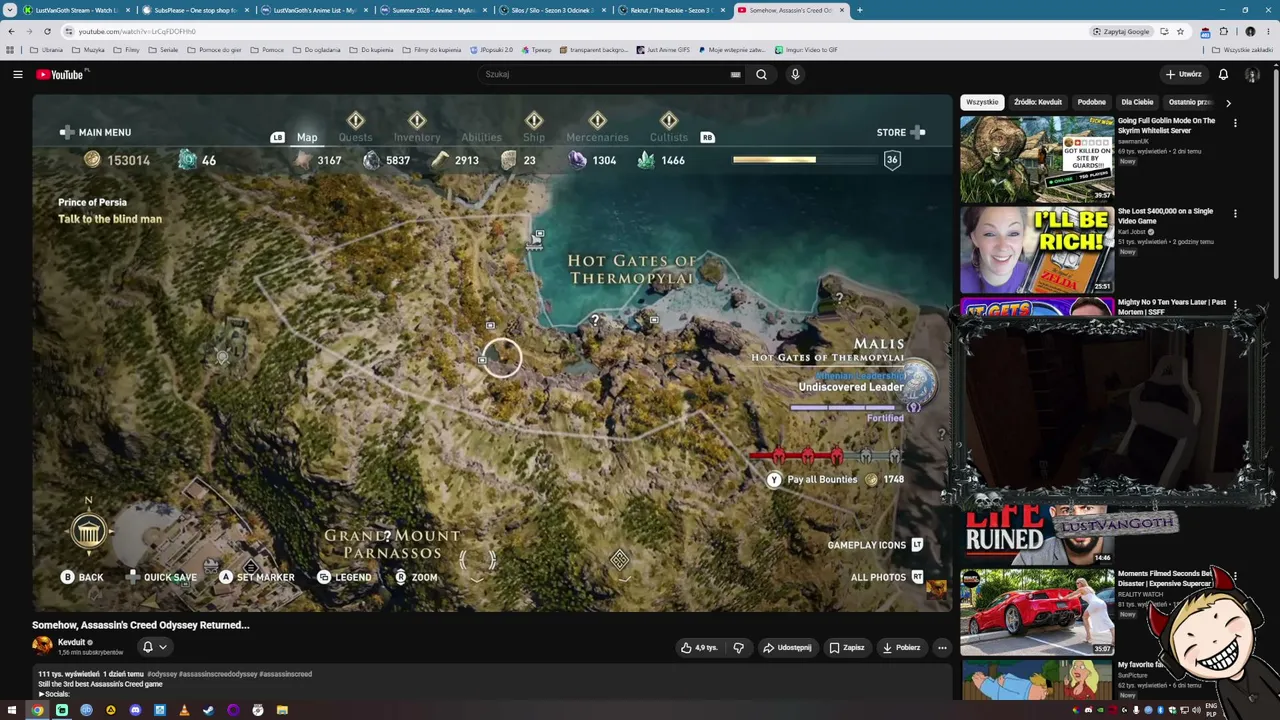Bookmark this page with the star icon
Viewport: 1280px width, 720px height.
coord(1180,31)
